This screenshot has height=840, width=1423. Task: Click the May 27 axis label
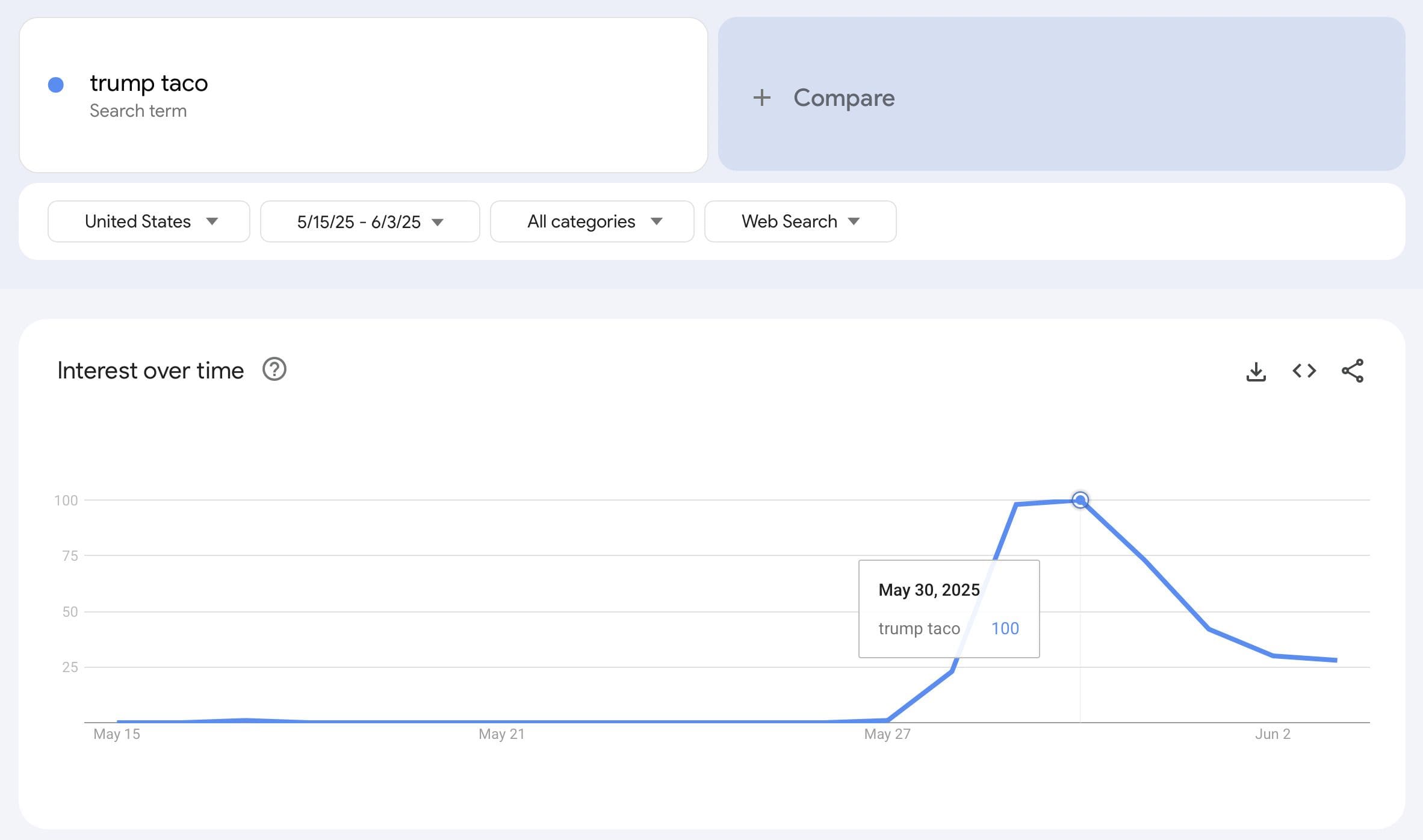(887, 734)
